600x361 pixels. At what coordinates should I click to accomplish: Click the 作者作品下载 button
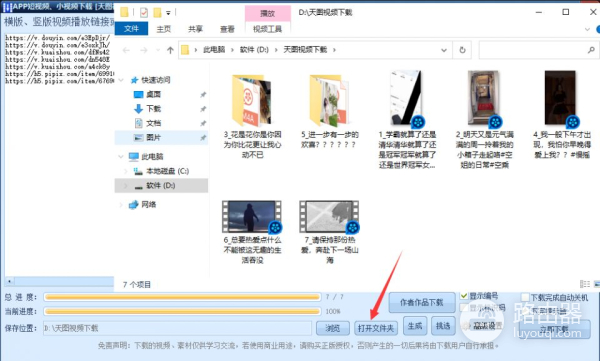(x=422, y=302)
